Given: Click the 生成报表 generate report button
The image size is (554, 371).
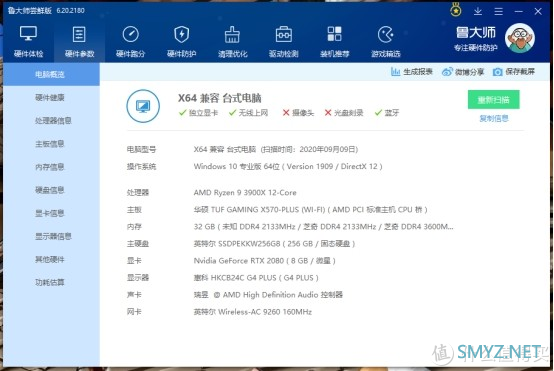Looking at the screenshot, I should tap(412, 72).
